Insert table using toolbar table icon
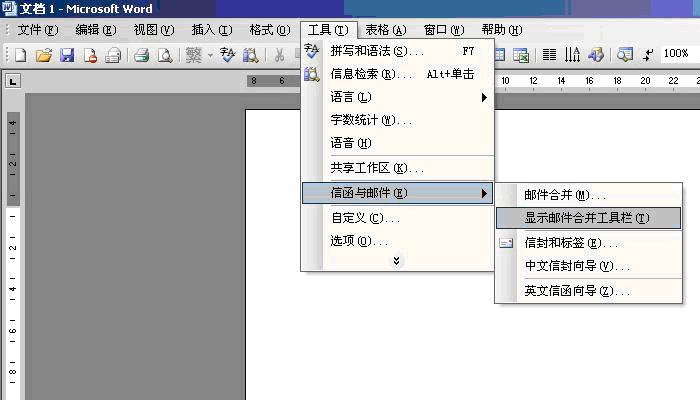This screenshot has height=400, width=700. [x=500, y=55]
